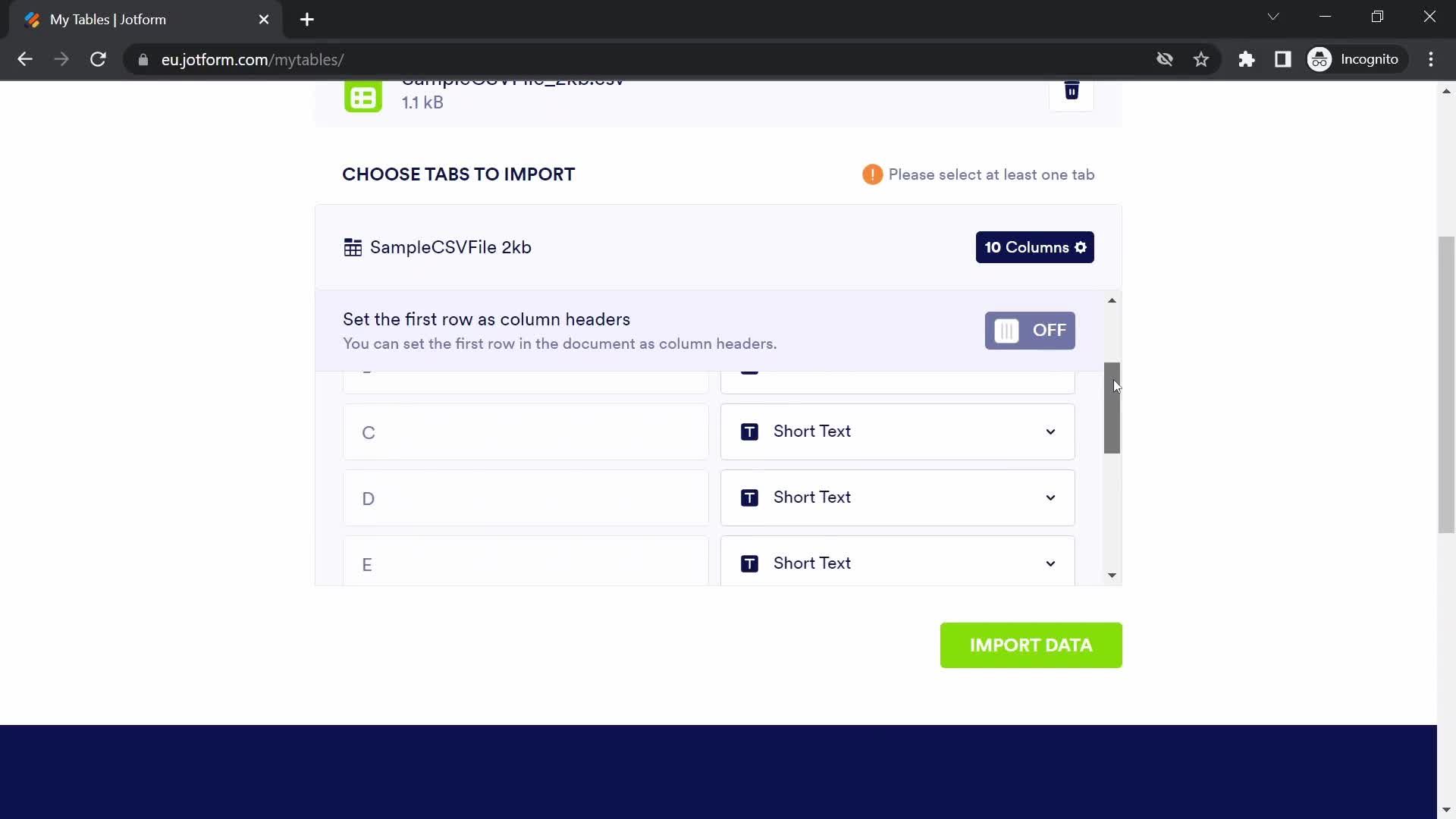
Task: Click the settings gear icon on 10 Columns
Action: (x=1080, y=247)
